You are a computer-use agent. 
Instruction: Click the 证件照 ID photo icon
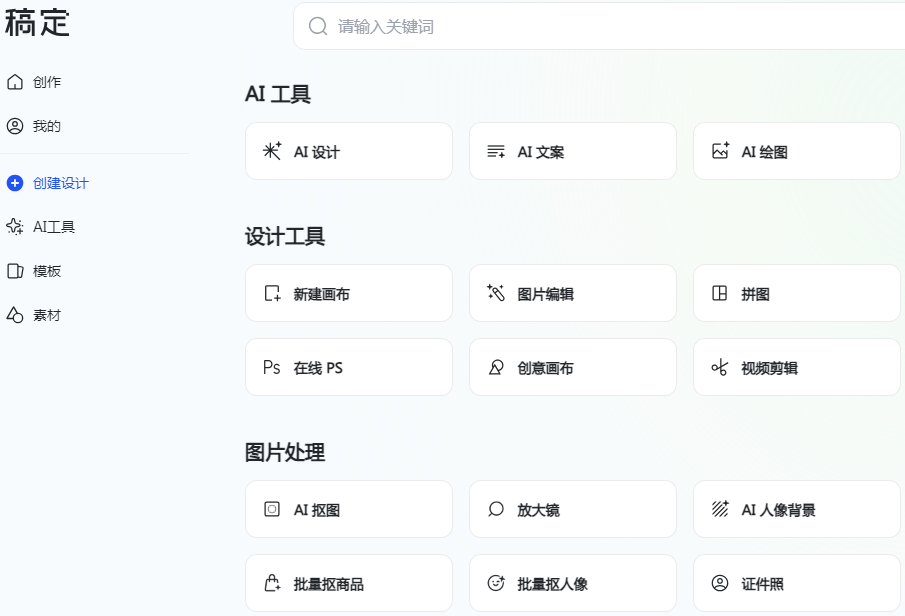720,584
